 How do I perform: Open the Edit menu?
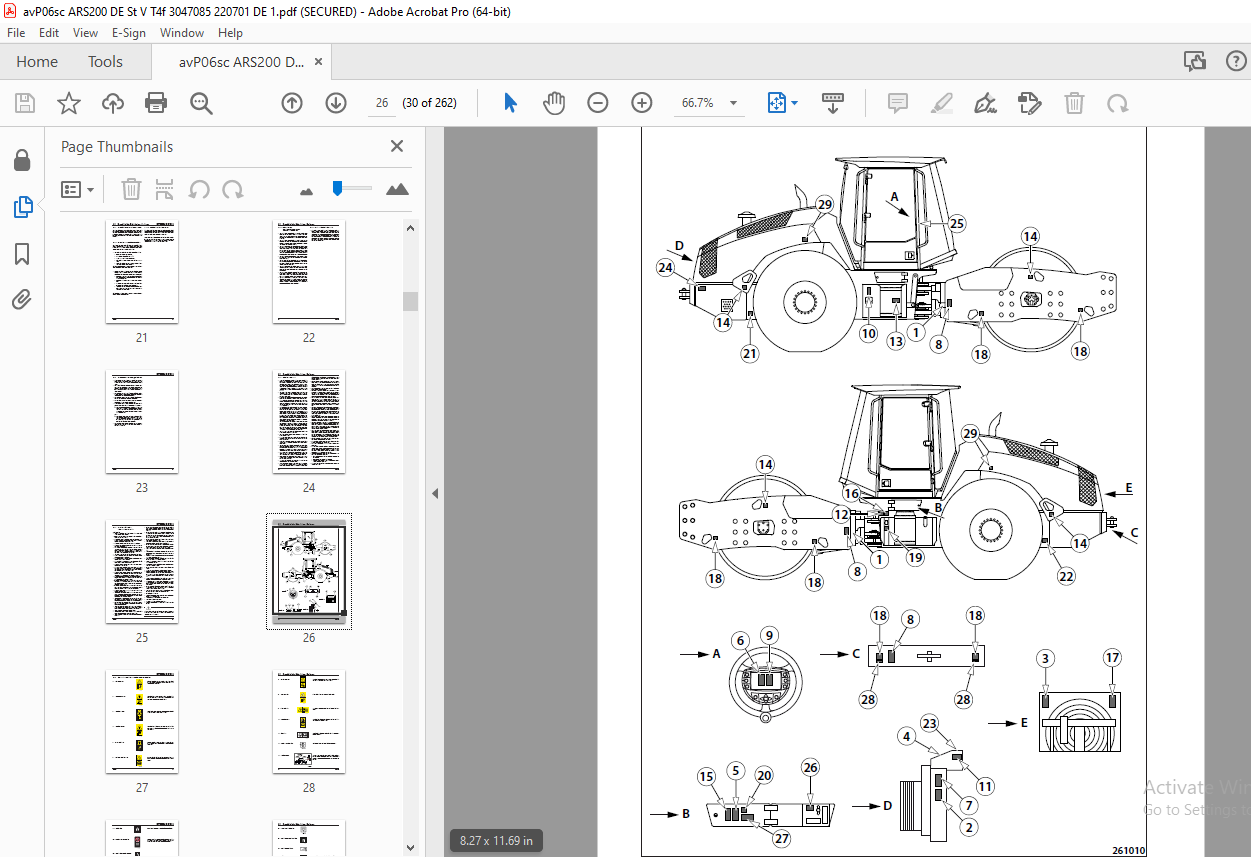(x=49, y=33)
